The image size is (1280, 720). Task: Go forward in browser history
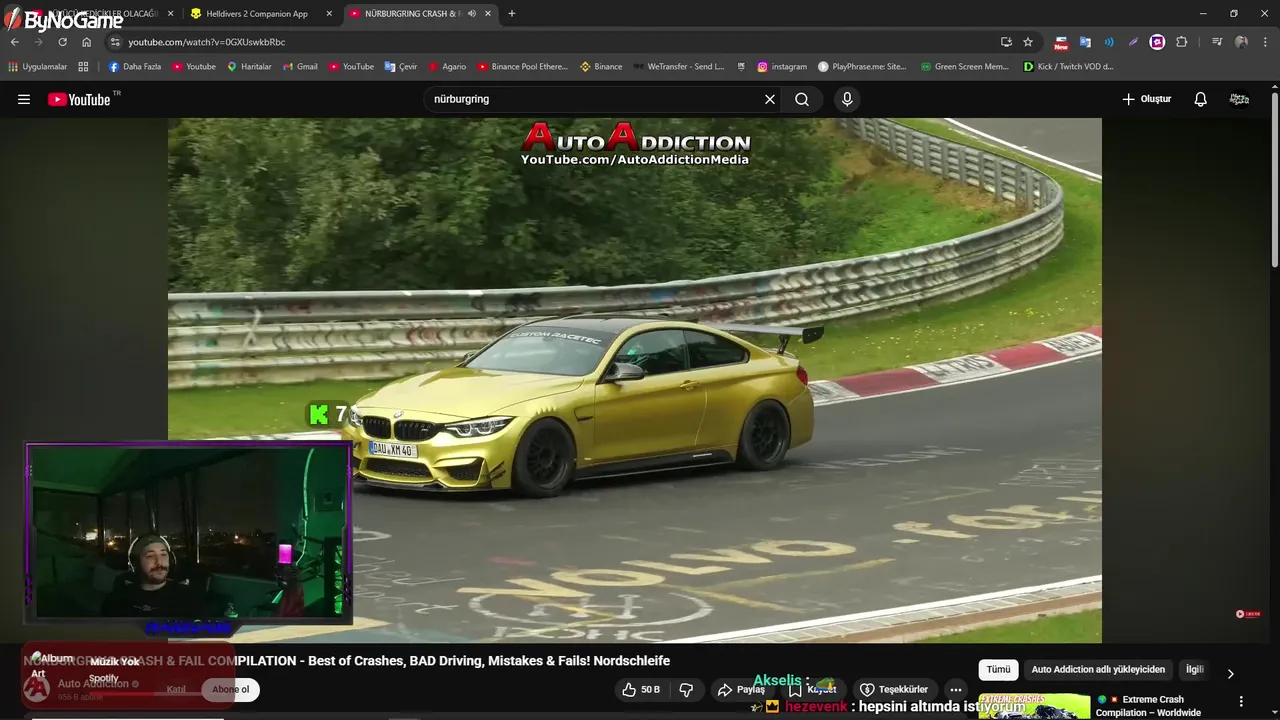[38, 42]
